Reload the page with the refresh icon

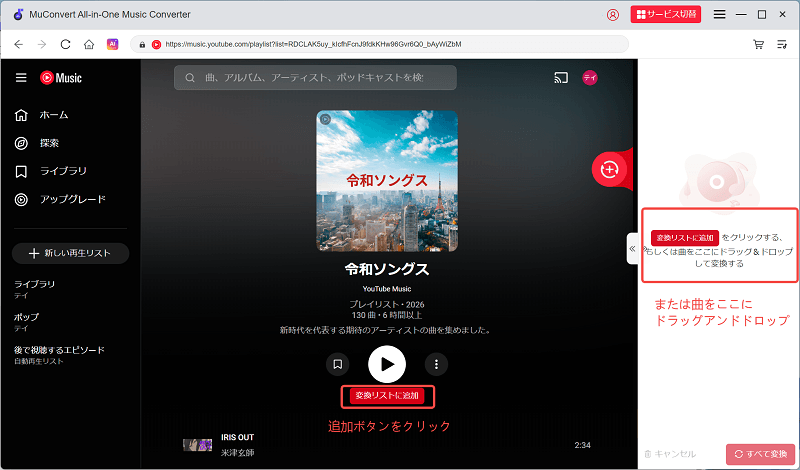[x=65, y=44]
